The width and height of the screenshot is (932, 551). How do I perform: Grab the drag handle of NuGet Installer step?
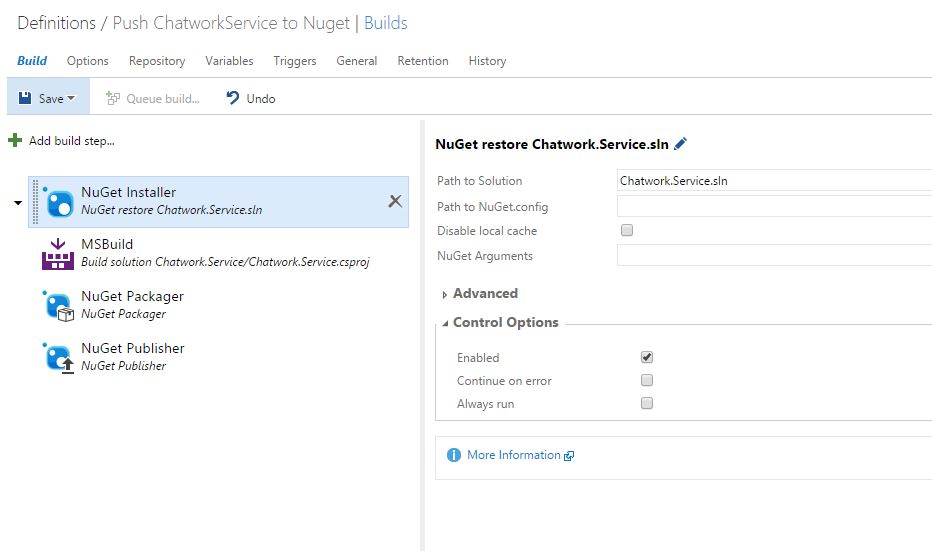35,202
